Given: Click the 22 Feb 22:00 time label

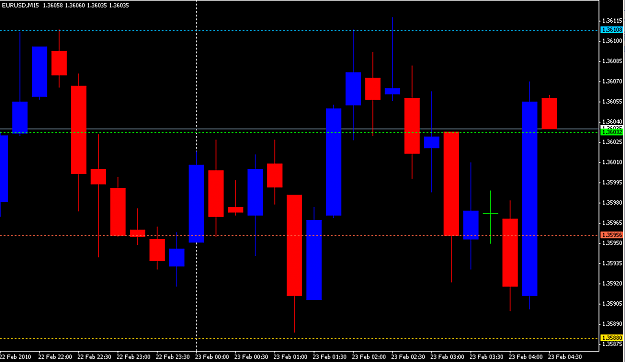Looking at the screenshot, I should tap(55, 356).
